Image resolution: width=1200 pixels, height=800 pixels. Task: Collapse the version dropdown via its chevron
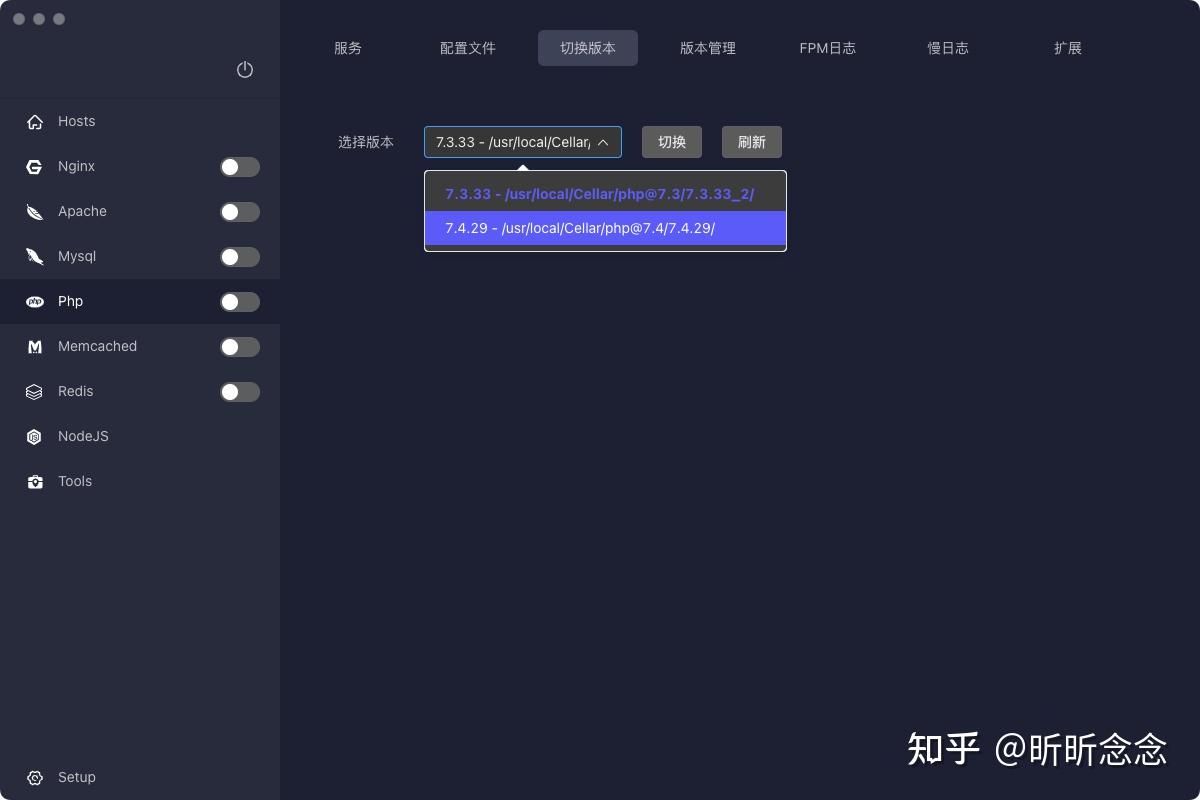(x=604, y=142)
